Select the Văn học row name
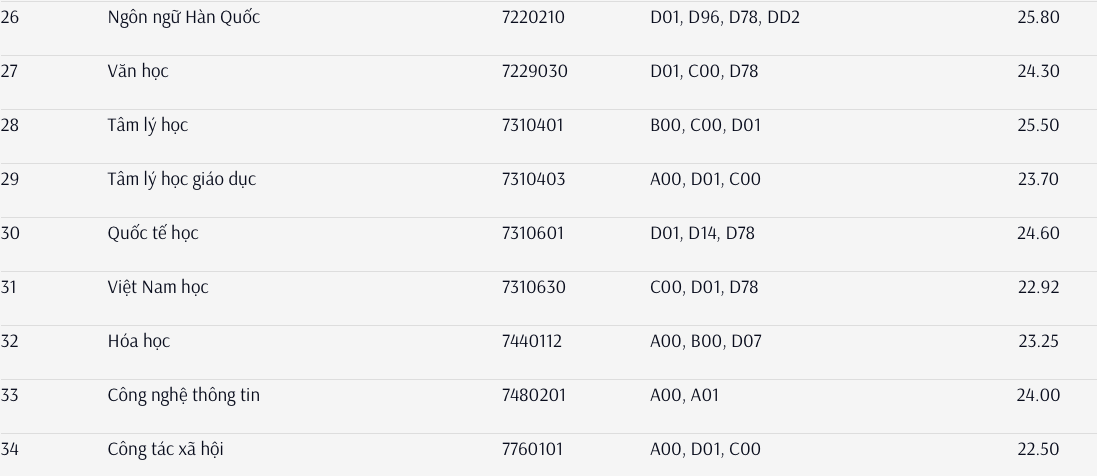The width and height of the screenshot is (1097, 476). click(x=138, y=72)
